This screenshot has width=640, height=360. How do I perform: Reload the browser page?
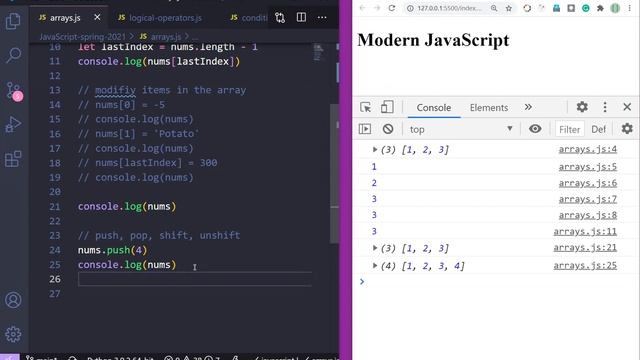[x=392, y=8]
